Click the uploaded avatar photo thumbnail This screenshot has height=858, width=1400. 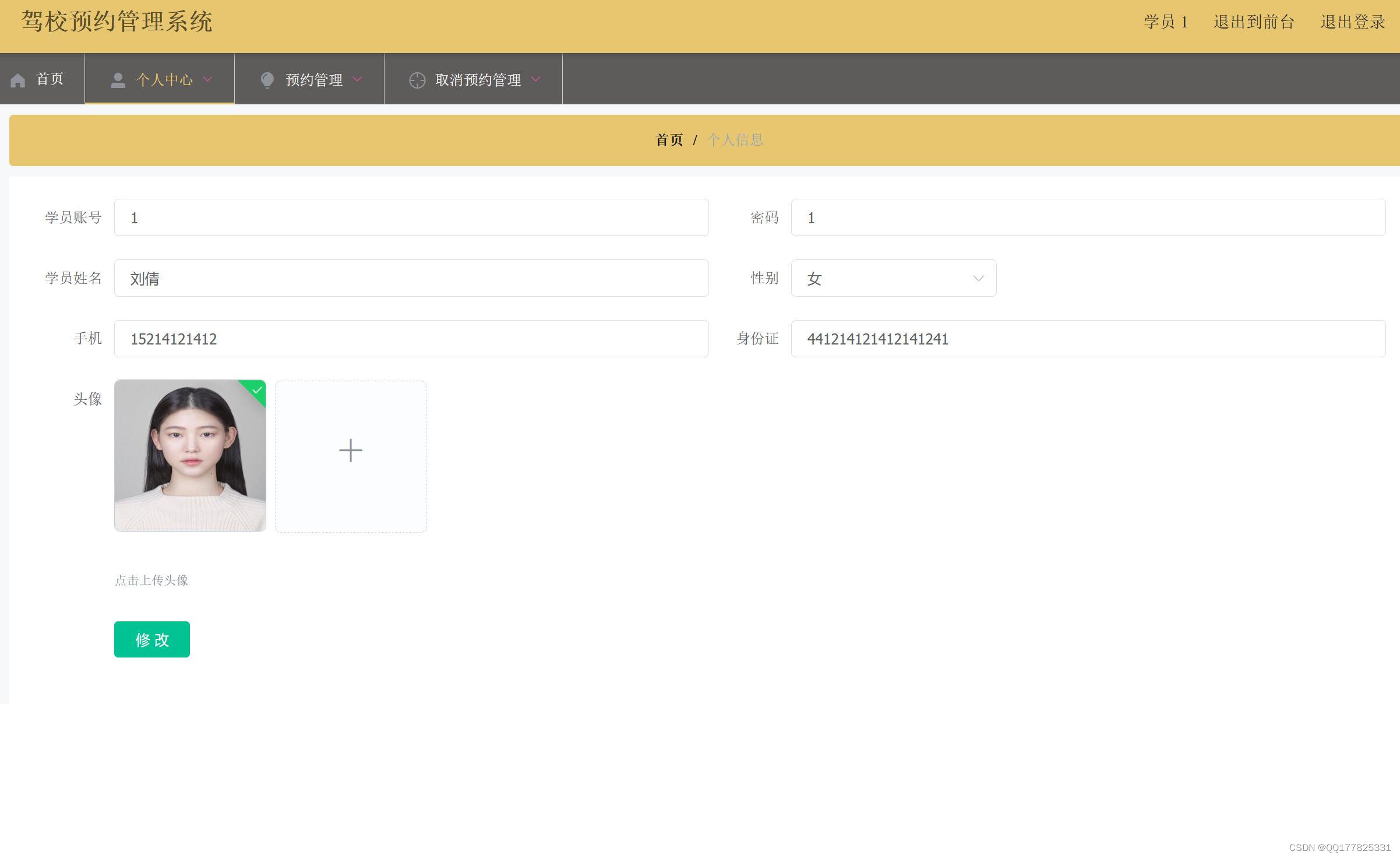point(190,456)
